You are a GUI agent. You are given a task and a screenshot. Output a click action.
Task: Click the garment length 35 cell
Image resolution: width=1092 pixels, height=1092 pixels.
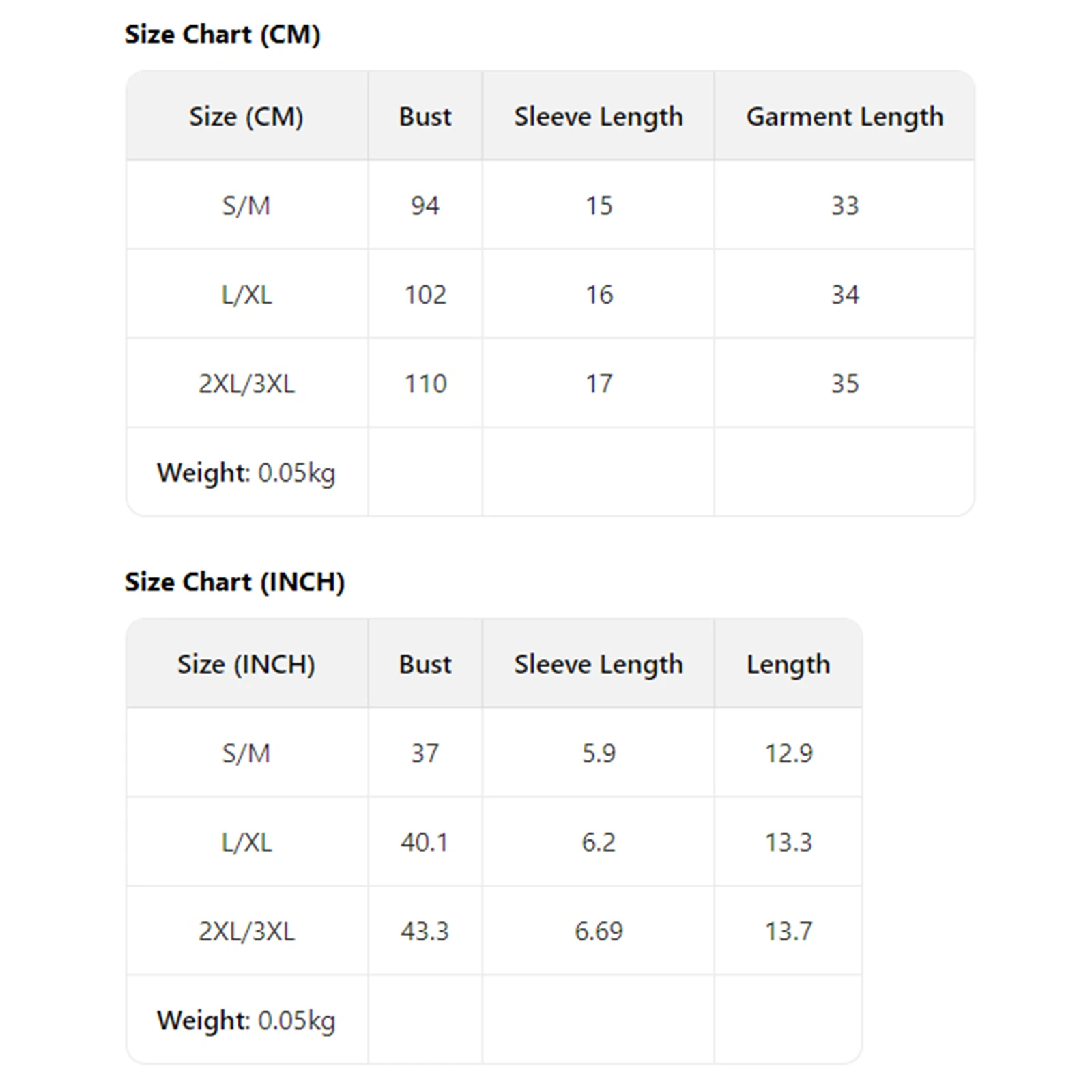click(844, 384)
